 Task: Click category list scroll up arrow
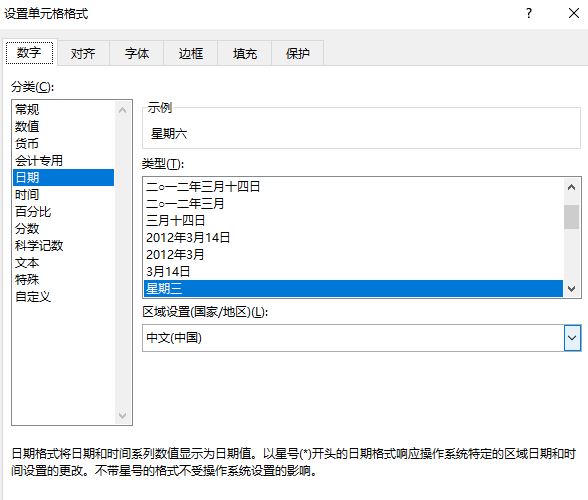[122, 110]
